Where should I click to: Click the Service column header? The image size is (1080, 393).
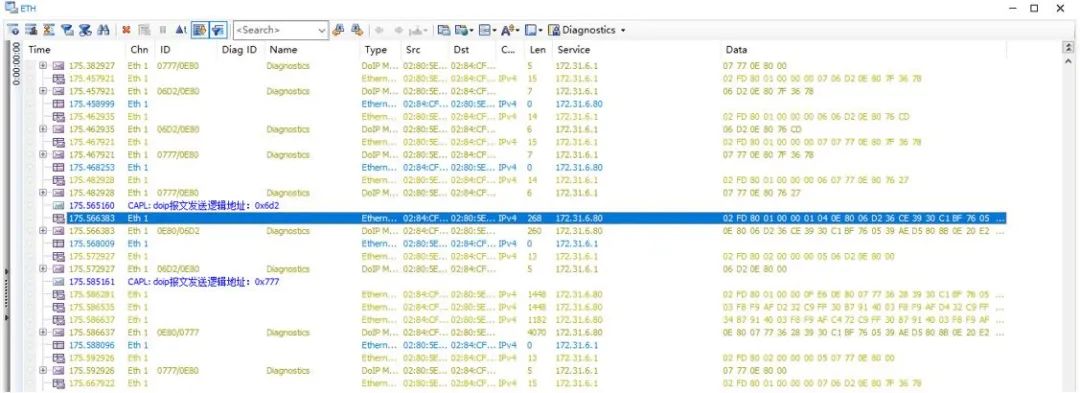point(574,50)
